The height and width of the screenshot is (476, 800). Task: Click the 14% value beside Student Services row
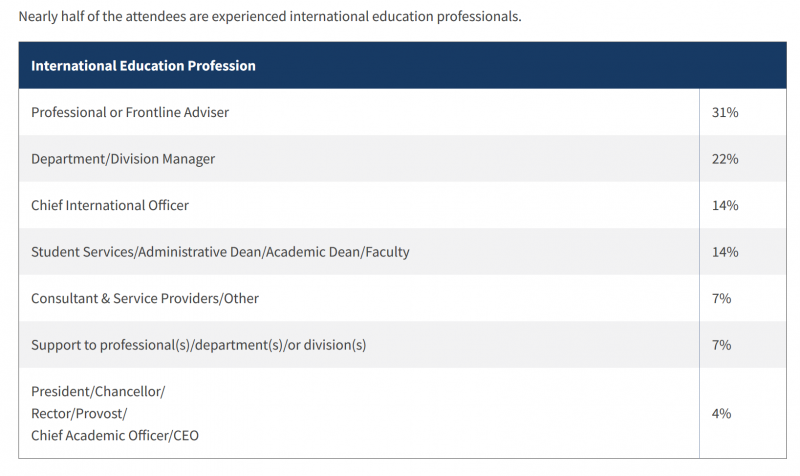(725, 252)
